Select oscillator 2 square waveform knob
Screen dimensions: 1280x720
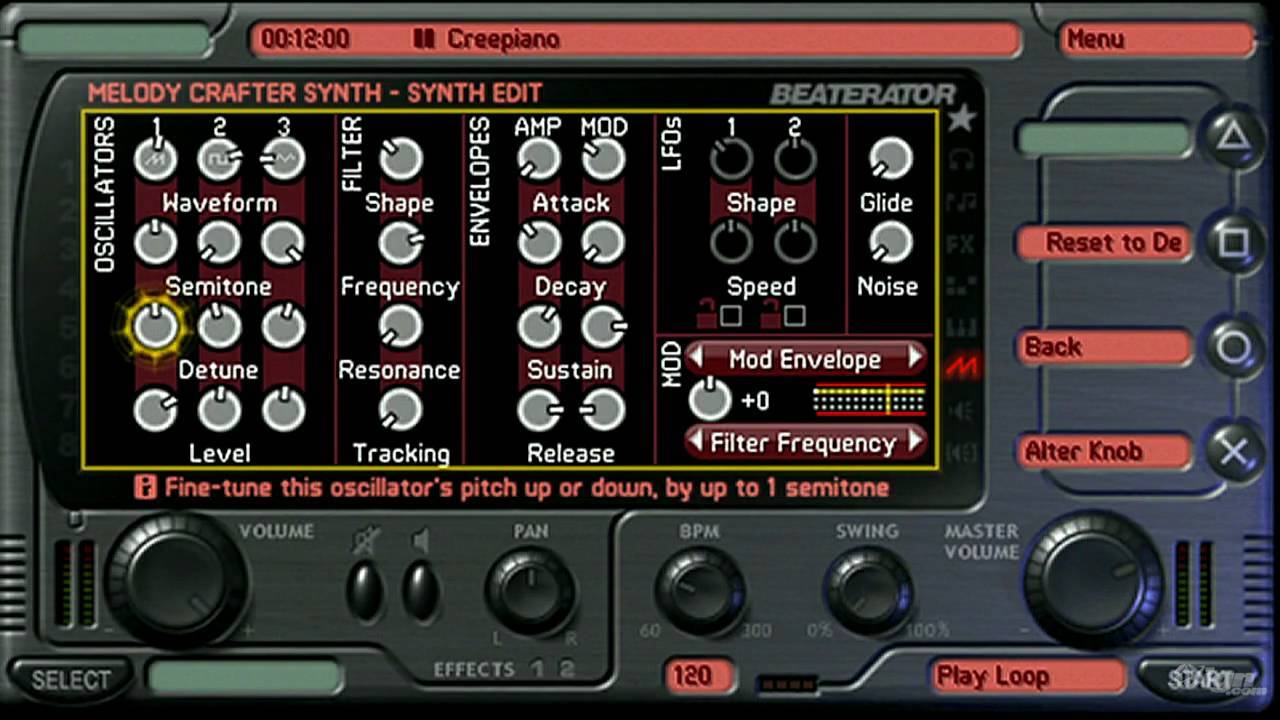pos(219,159)
